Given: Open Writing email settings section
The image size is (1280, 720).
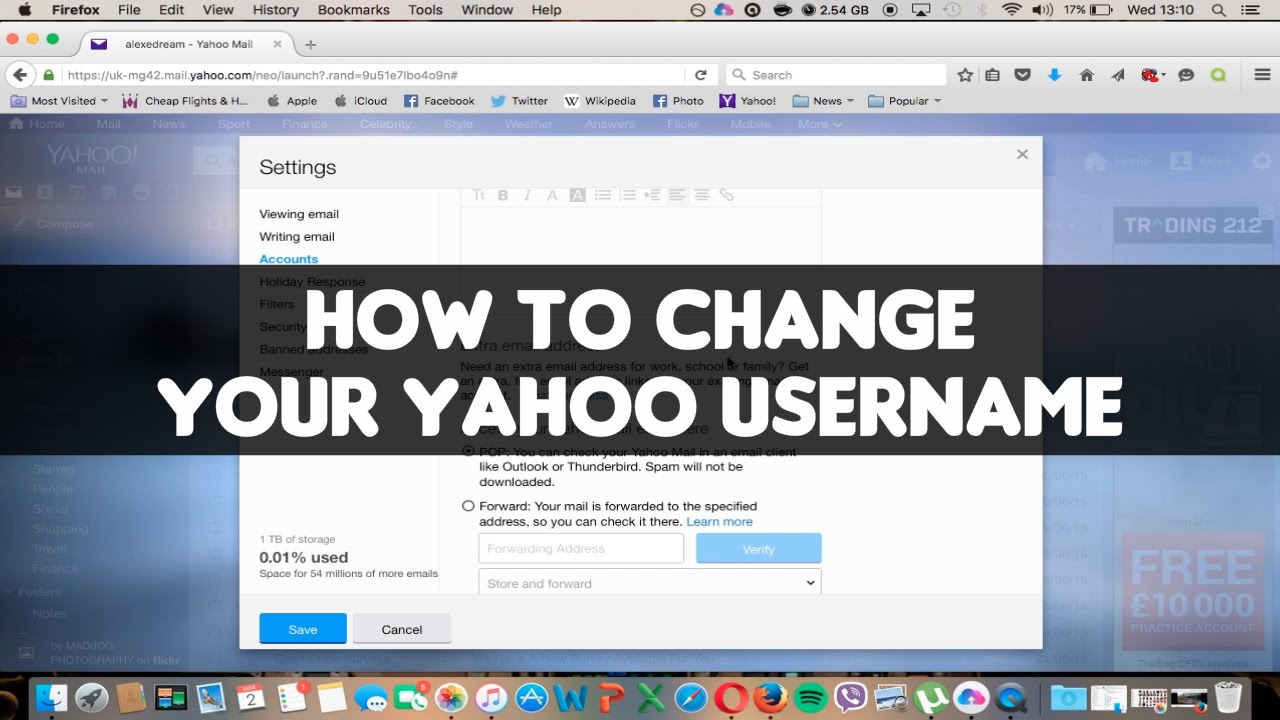Looking at the screenshot, I should coord(297,237).
